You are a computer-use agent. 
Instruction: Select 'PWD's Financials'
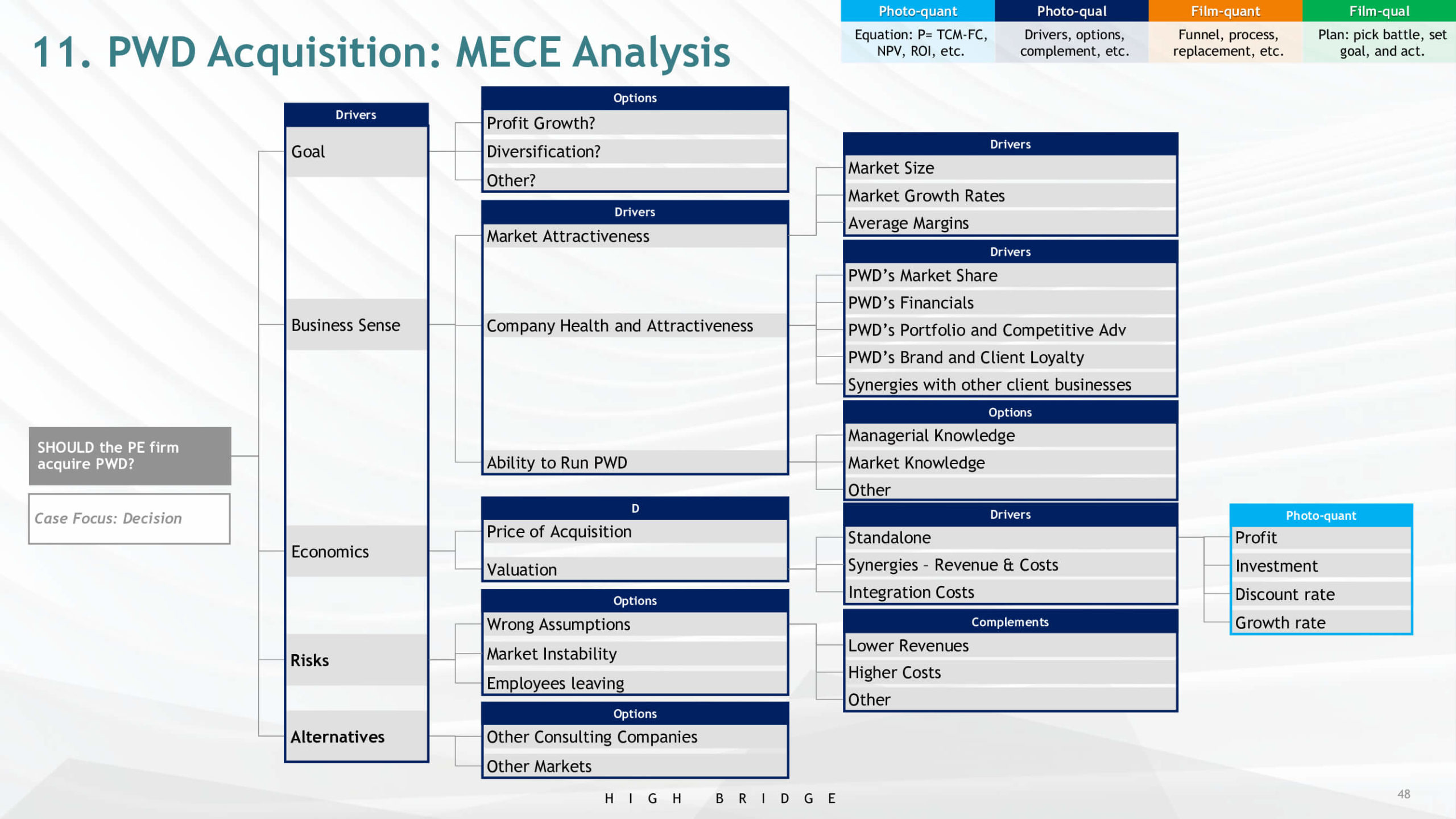click(x=1010, y=303)
